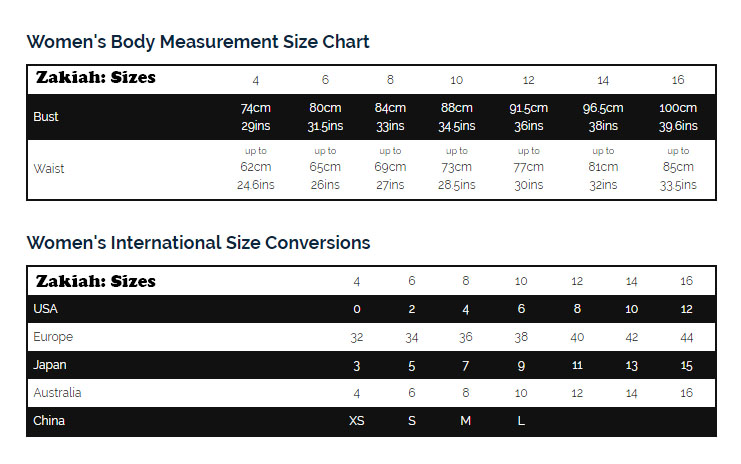The height and width of the screenshot is (464, 741).
Task: Click the 85cm waist measurement cell
Action: pos(678,169)
